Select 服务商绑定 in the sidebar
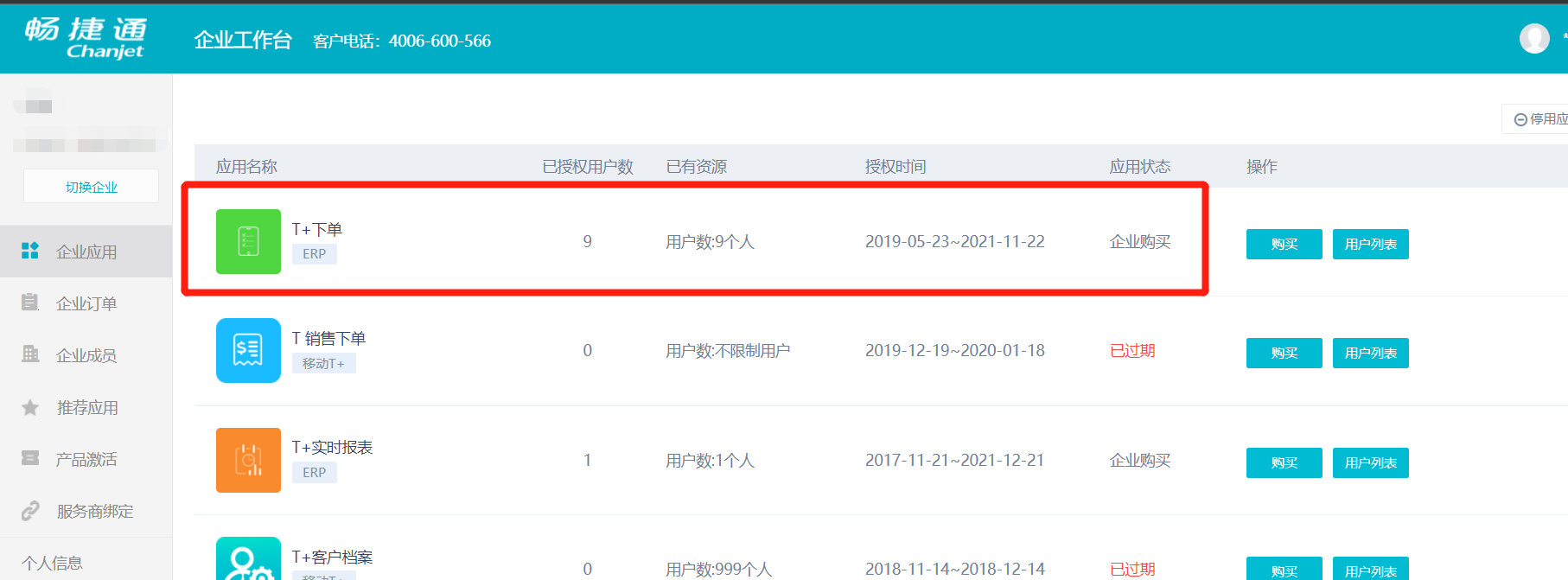 coord(86,511)
